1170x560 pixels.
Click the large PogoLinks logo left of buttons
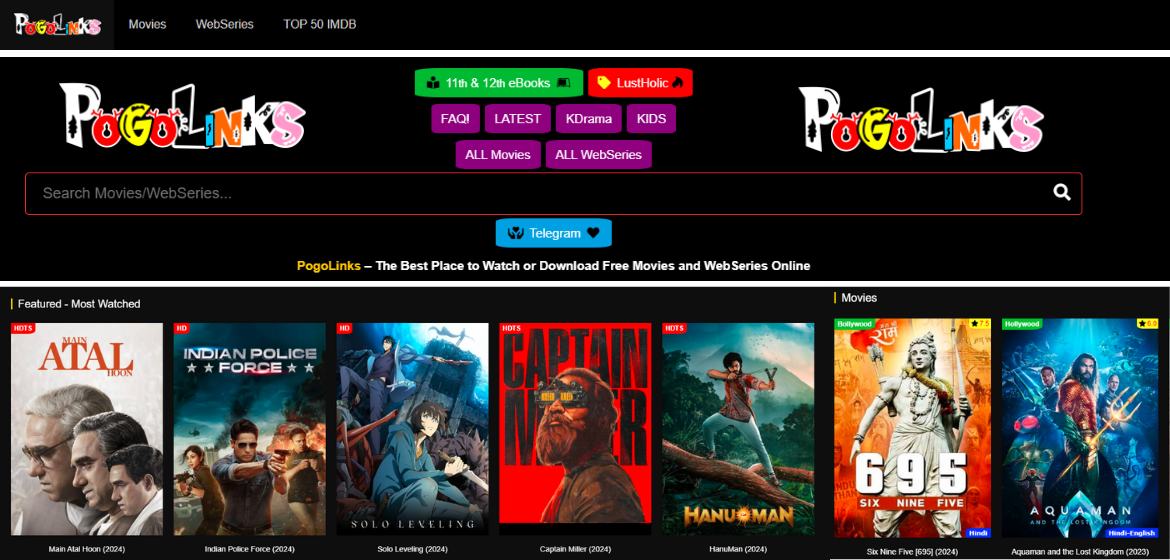click(x=182, y=116)
